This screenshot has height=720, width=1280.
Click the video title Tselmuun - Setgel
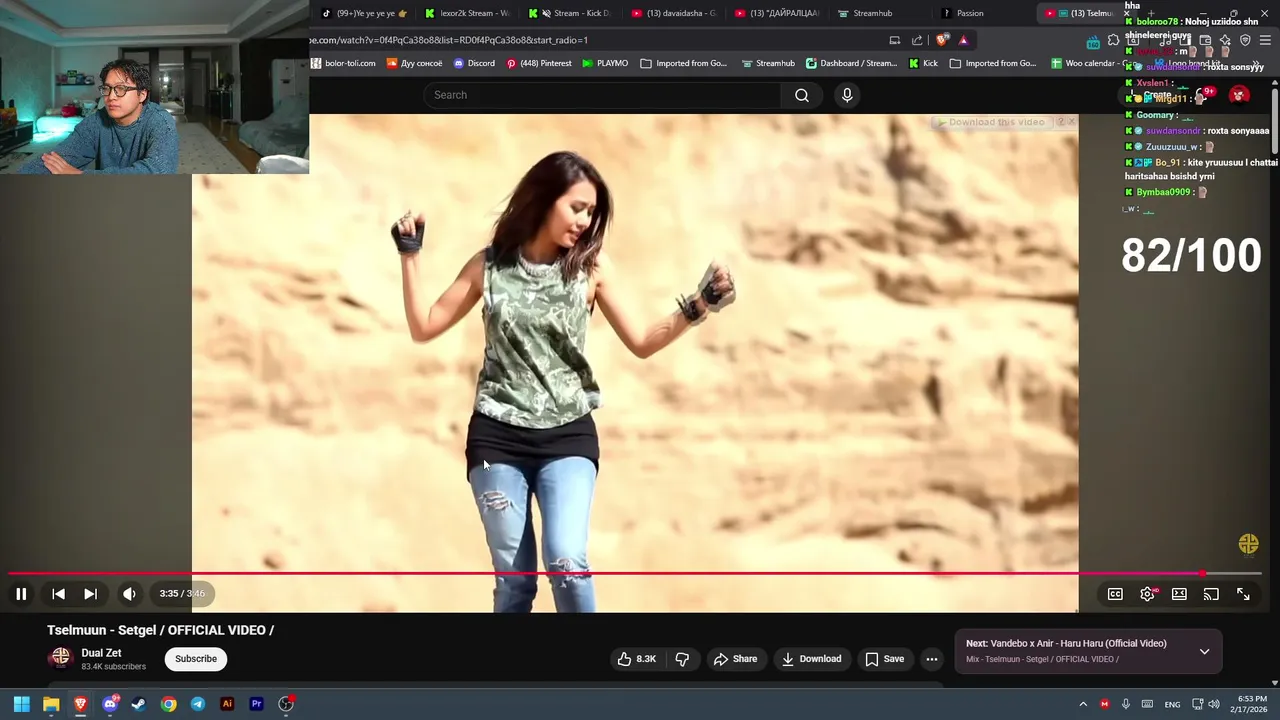(x=161, y=630)
